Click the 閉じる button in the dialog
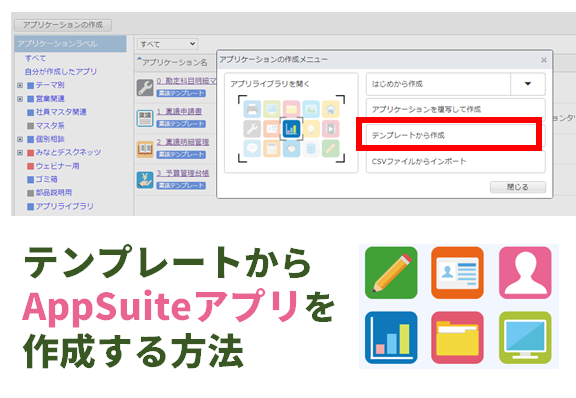The width and height of the screenshot is (576, 398). click(x=518, y=187)
